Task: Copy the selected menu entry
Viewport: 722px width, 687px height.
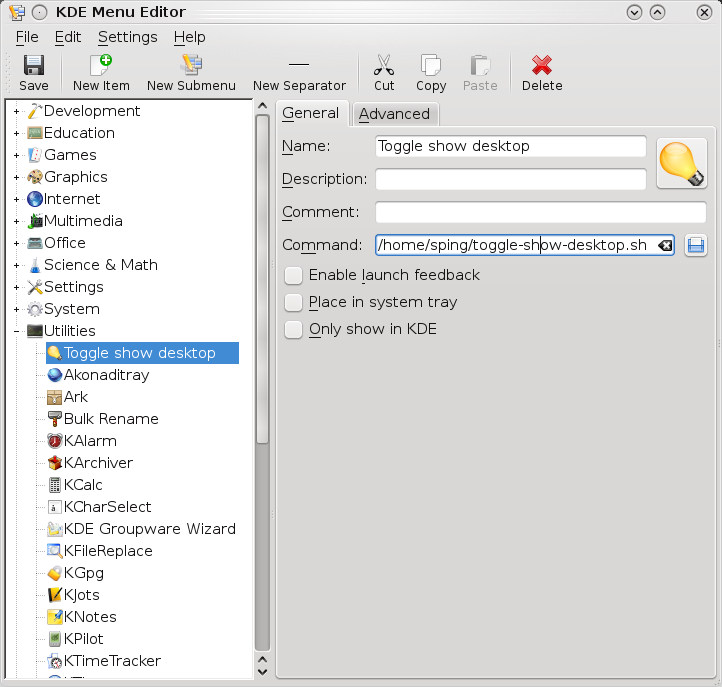Action: tap(431, 73)
